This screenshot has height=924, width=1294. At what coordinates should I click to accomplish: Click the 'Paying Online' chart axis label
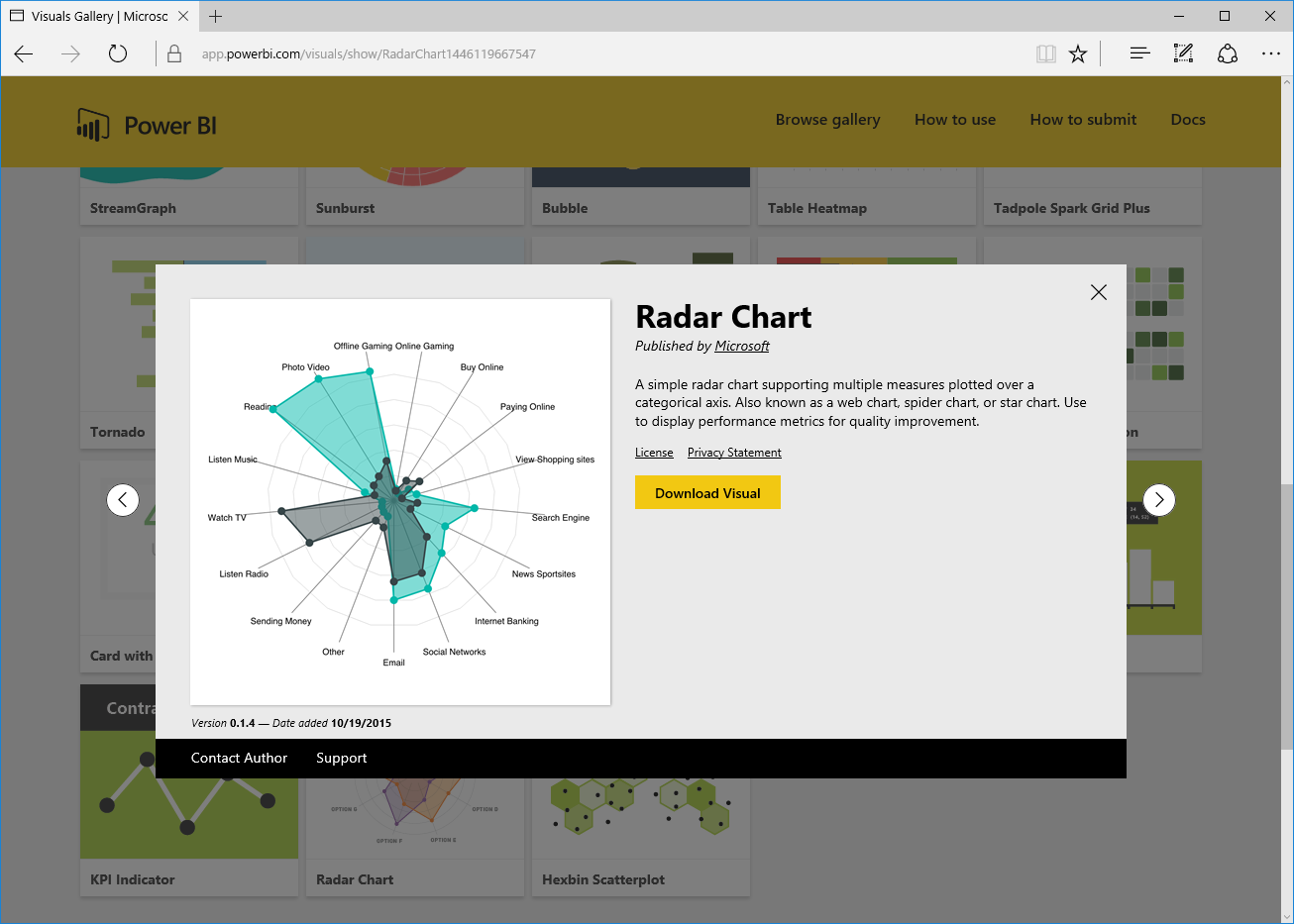527,407
